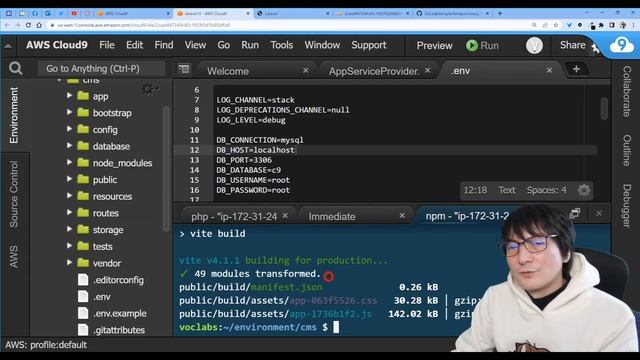Viewport: 640px width, 360px height.
Task: Close the AppServiceProvider tab
Action: point(427,71)
